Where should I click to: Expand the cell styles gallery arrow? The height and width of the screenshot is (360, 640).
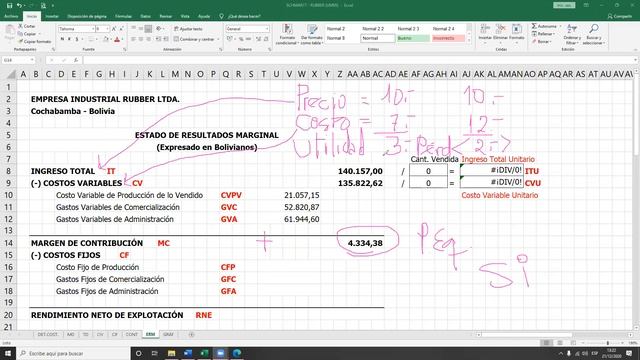pyautogui.click(x=469, y=41)
